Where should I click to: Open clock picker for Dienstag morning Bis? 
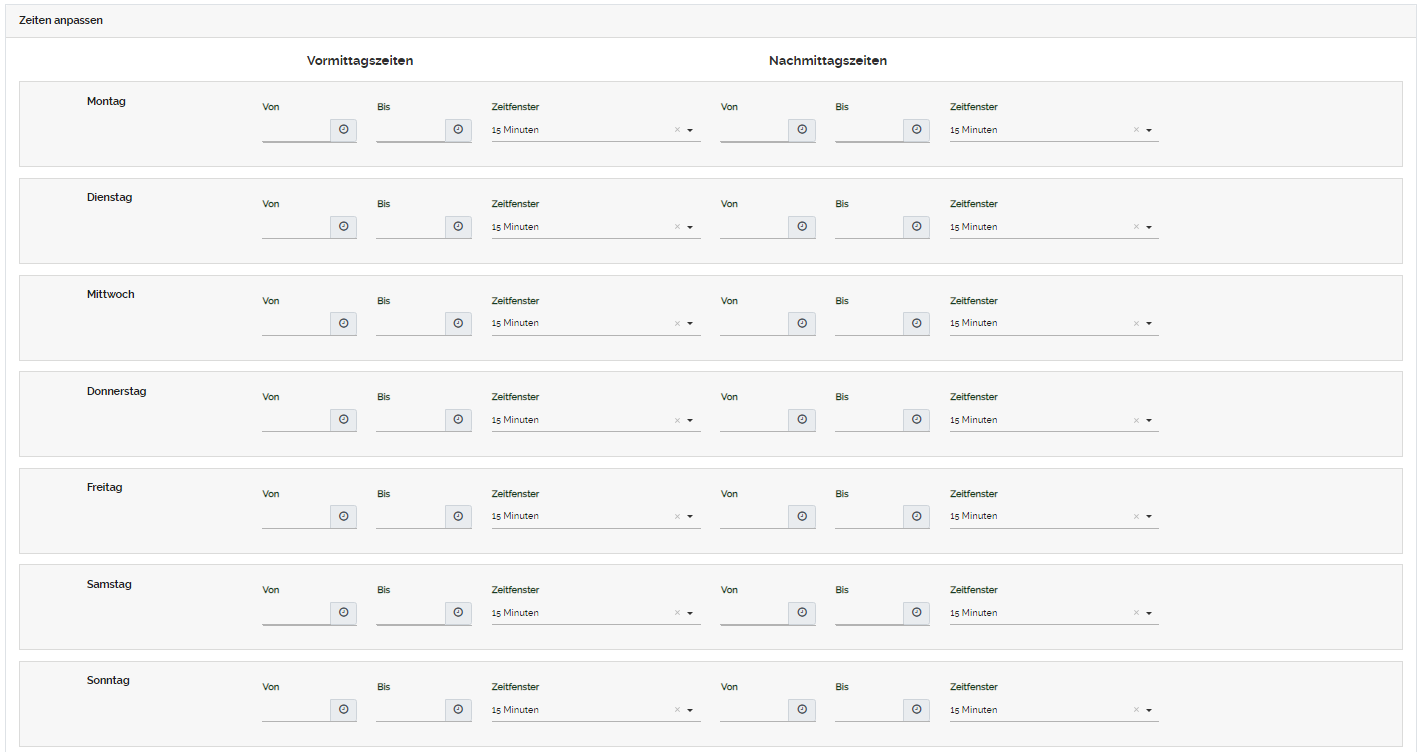pyautogui.click(x=458, y=227)
